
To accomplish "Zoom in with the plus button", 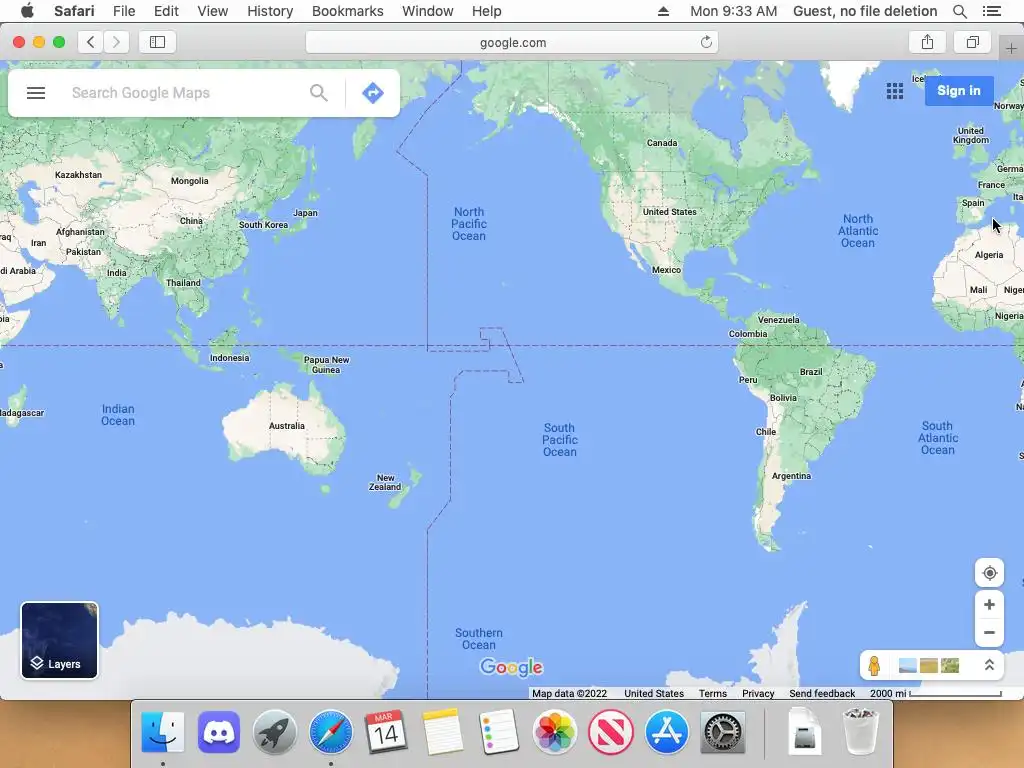I will (989, 605).
